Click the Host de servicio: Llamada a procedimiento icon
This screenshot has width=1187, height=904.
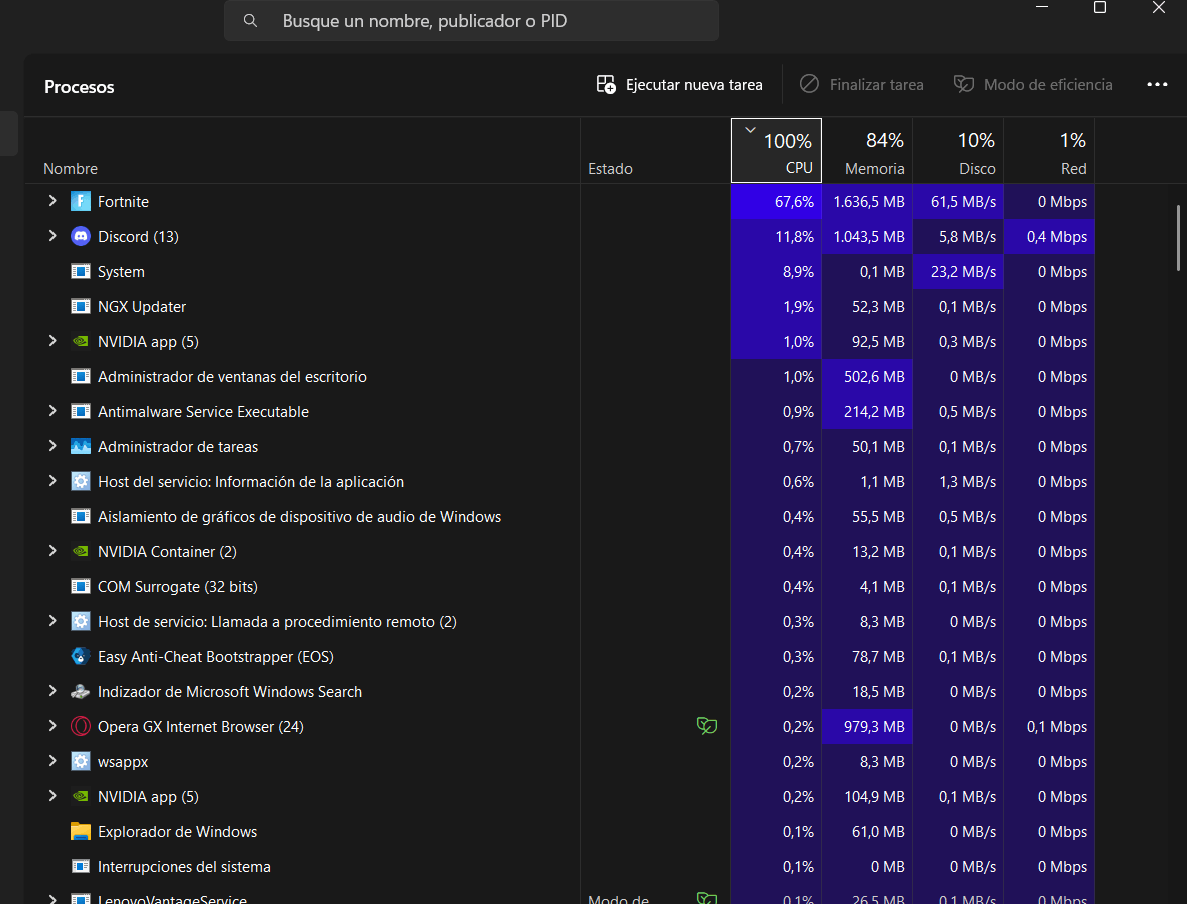point(80,621)
